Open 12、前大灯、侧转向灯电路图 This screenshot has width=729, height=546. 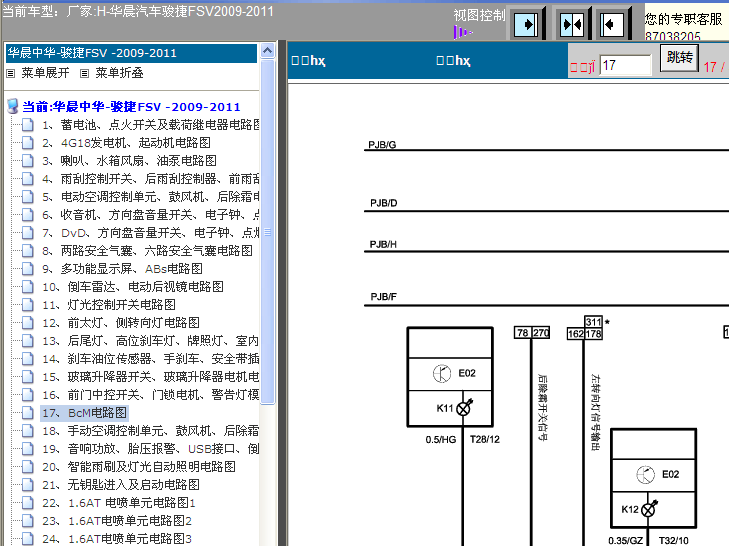pos(121,323)
